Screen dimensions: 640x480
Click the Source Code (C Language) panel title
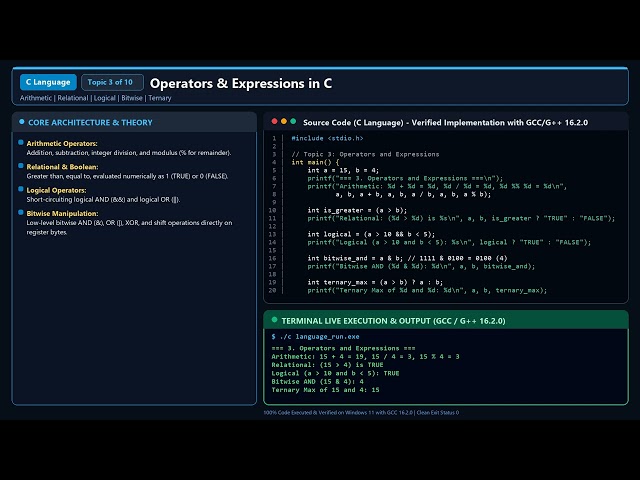tap(445, 122)
